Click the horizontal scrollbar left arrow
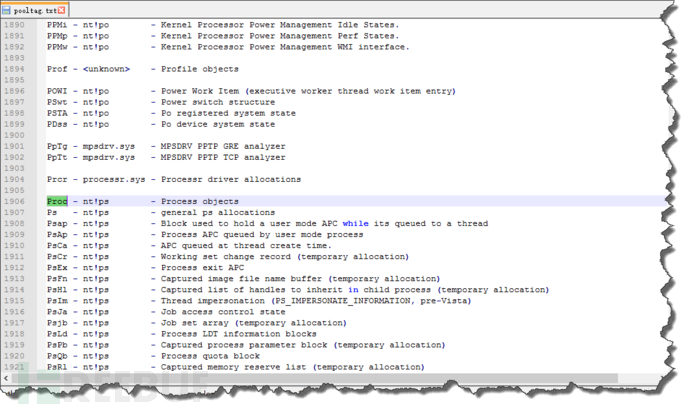The height and width of the screenshot is (411, 690). click(x=6, y=378)
